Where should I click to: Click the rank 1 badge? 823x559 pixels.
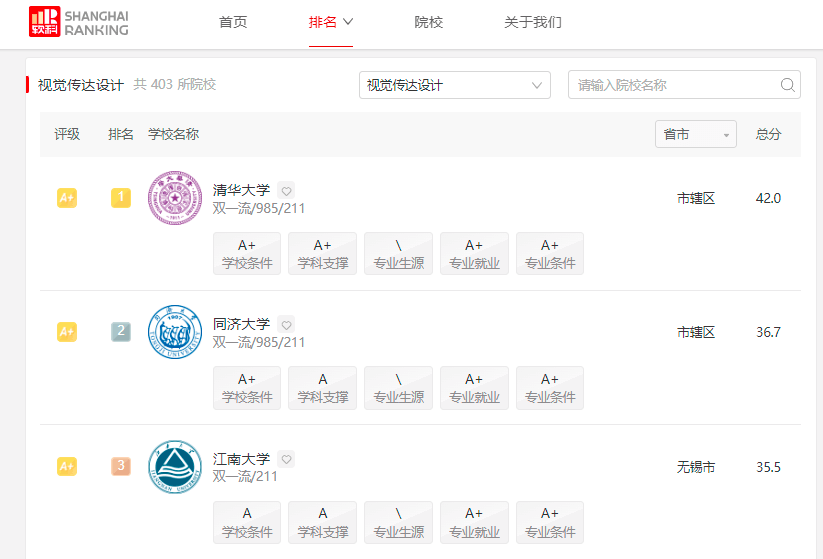[121, 198]
